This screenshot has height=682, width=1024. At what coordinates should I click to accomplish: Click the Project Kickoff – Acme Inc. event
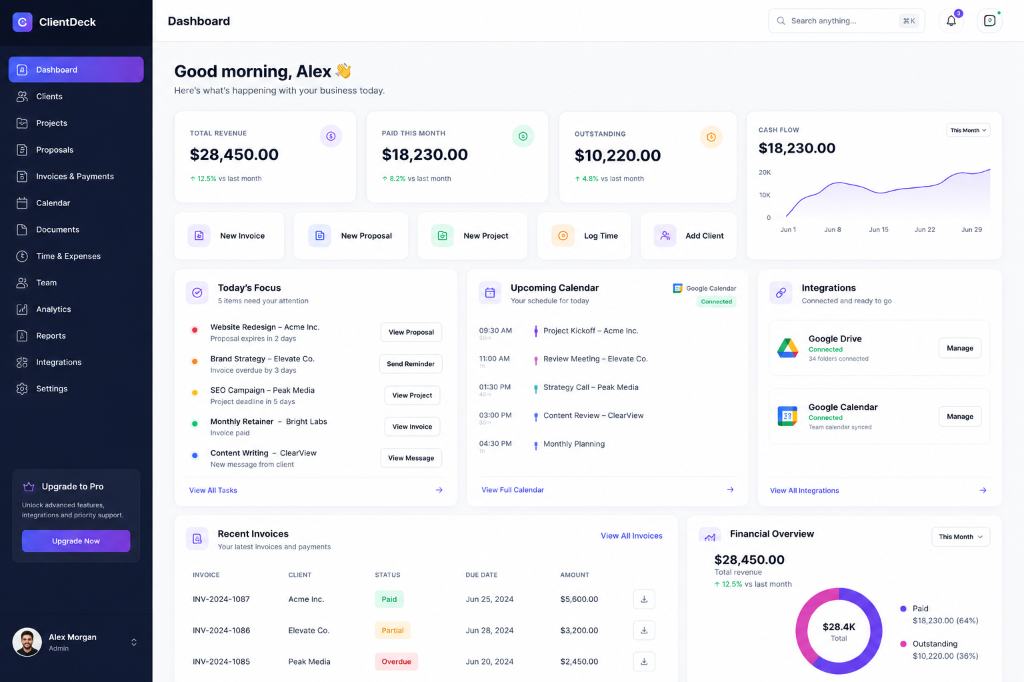point(590,331)
